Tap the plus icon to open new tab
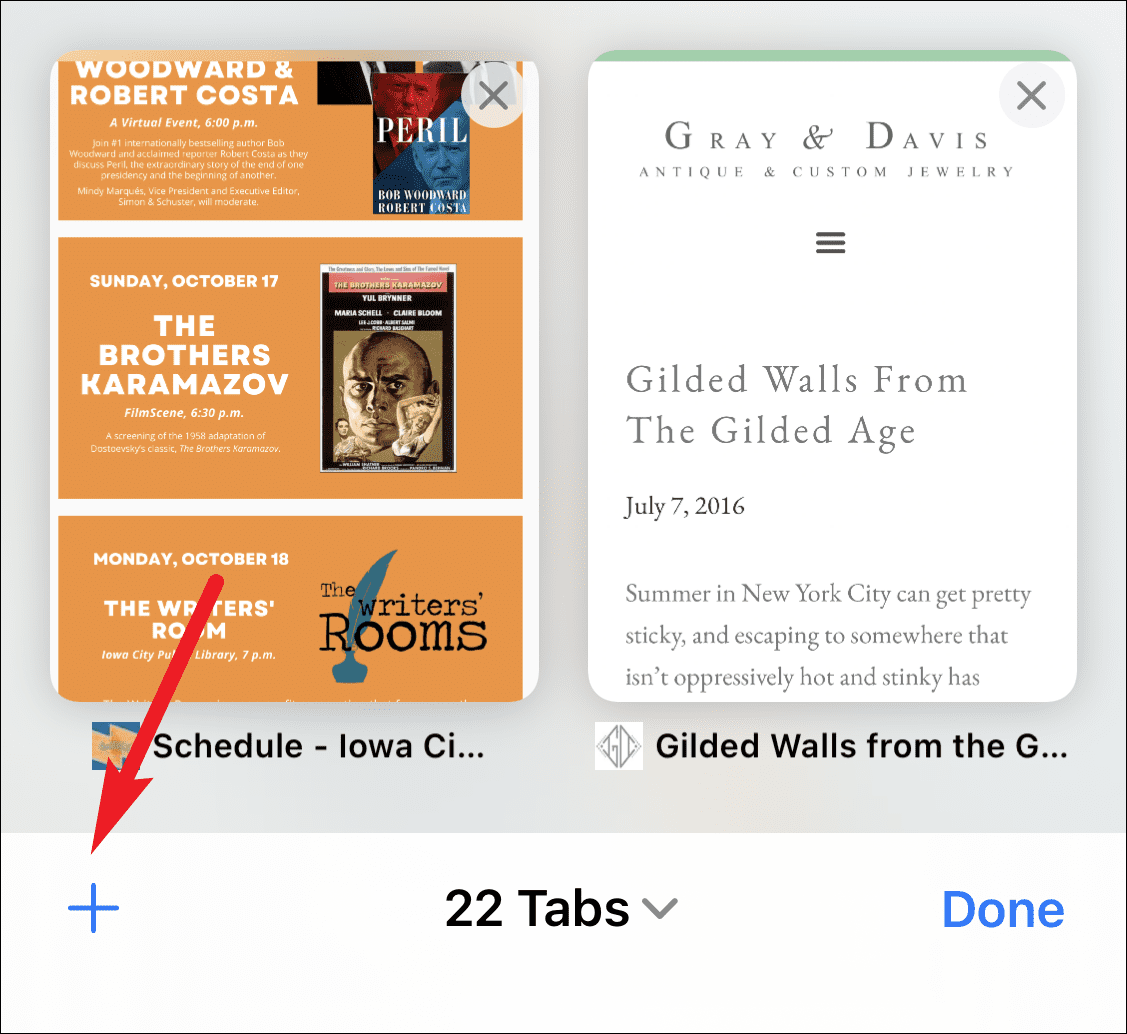The width and height of the screenshot is (1127, 1034). (93, 908)
